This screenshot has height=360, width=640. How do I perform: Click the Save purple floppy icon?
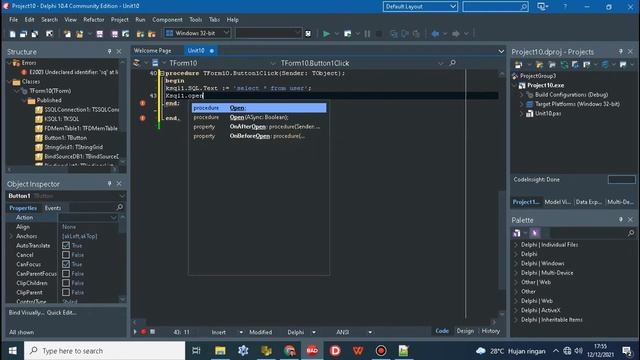point(100,34)
